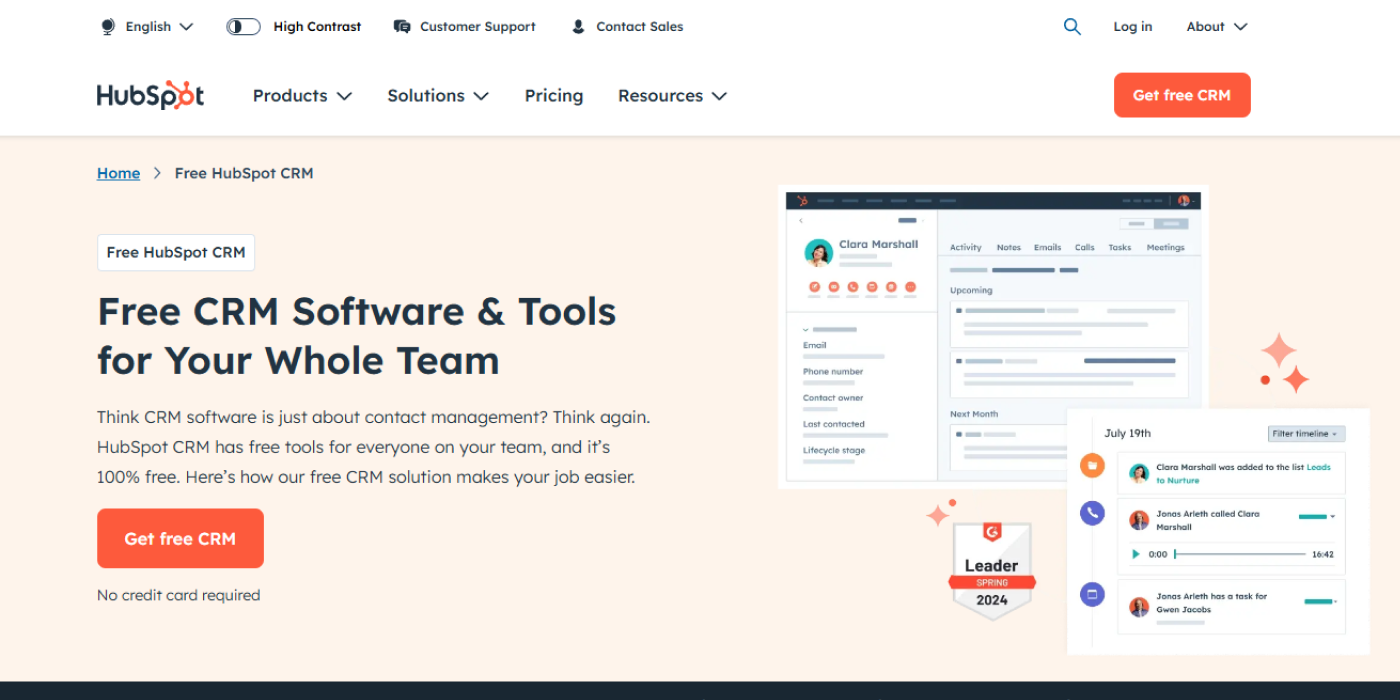Click the G2 Leader Spring 2024 badge

991,571
